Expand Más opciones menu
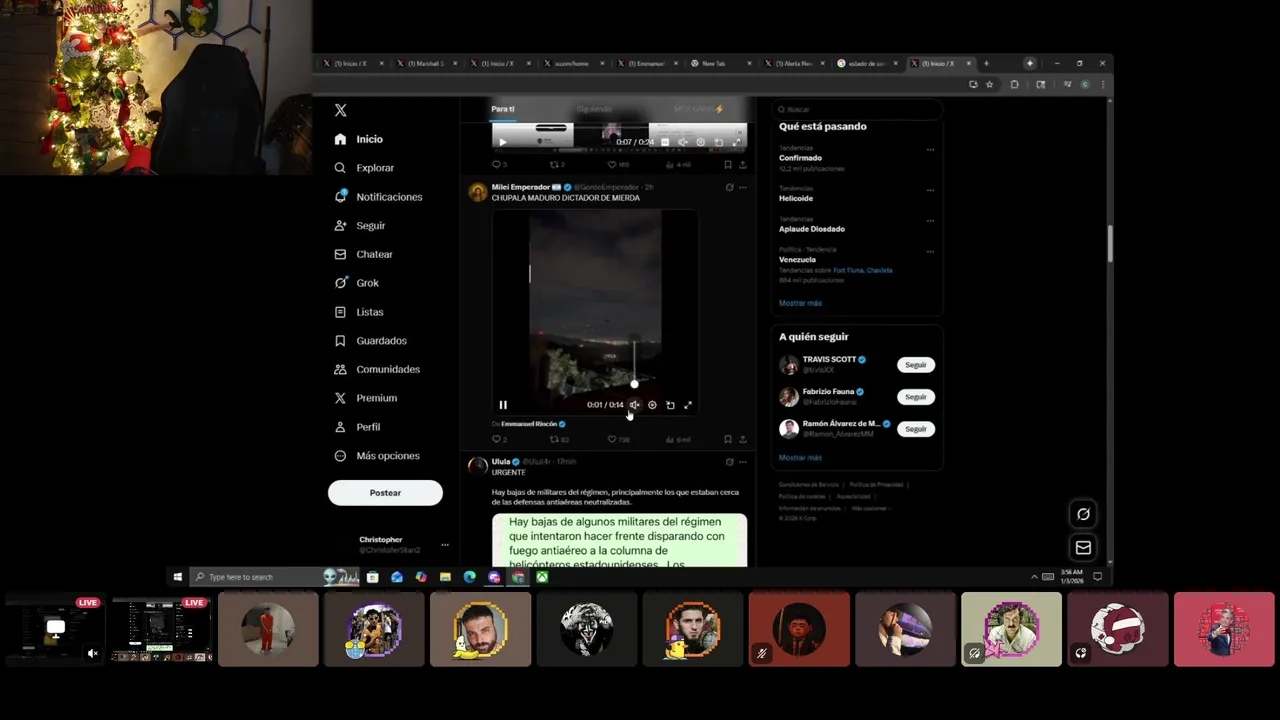 [x=377, y=456]
